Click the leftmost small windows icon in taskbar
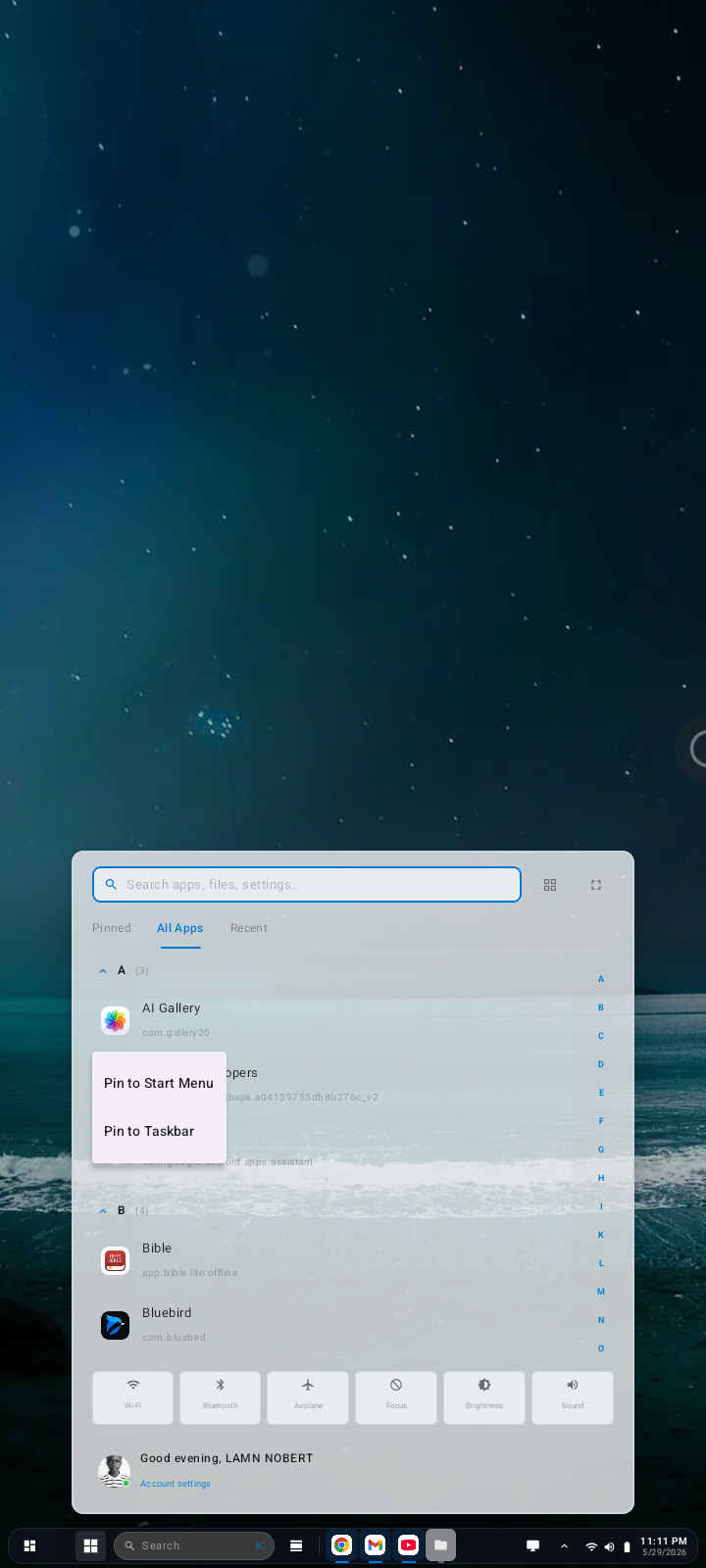The image size is (706, 1568). pos(29,1545)
